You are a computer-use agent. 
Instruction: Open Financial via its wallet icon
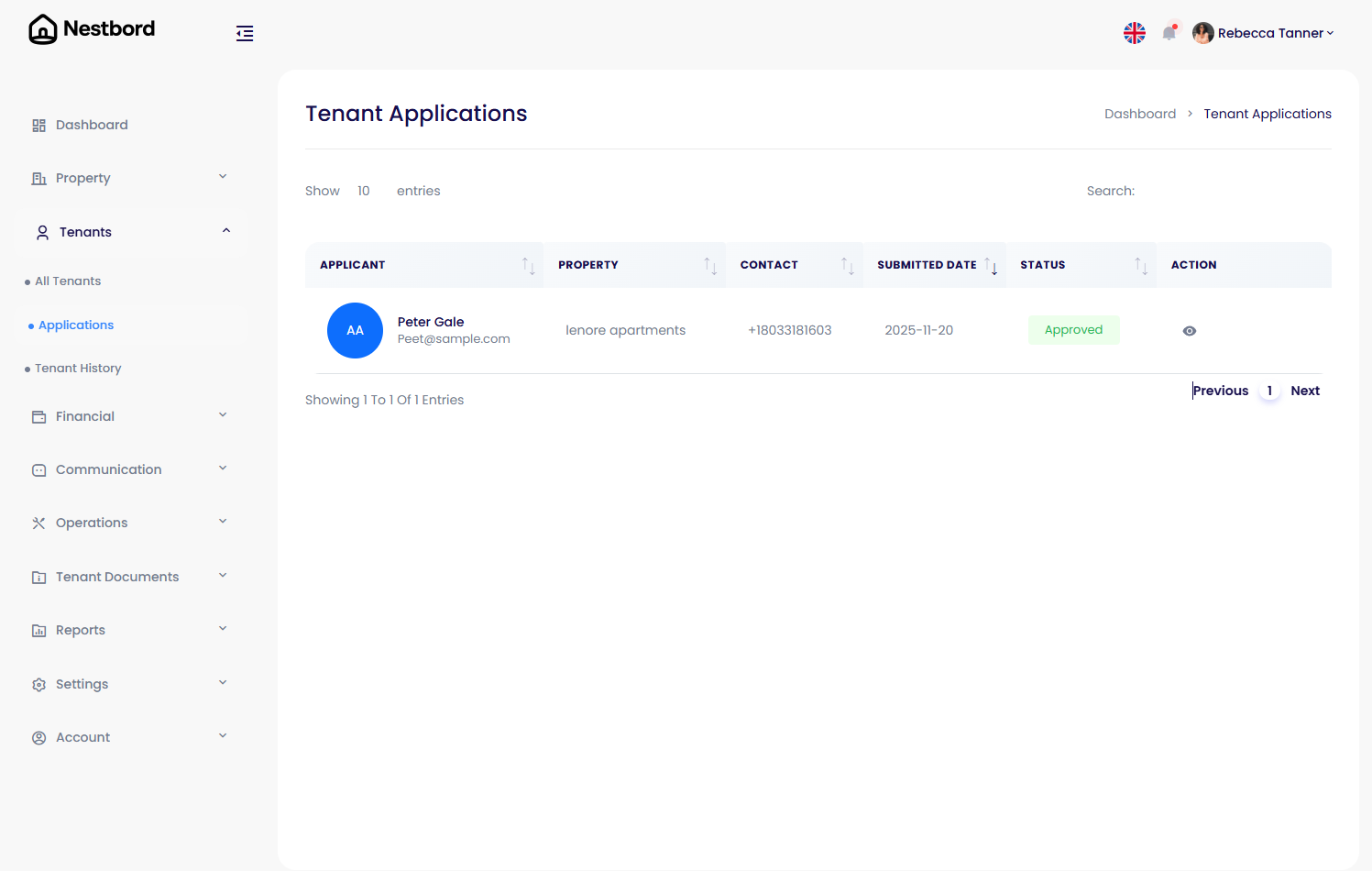(x=38, y=415)
